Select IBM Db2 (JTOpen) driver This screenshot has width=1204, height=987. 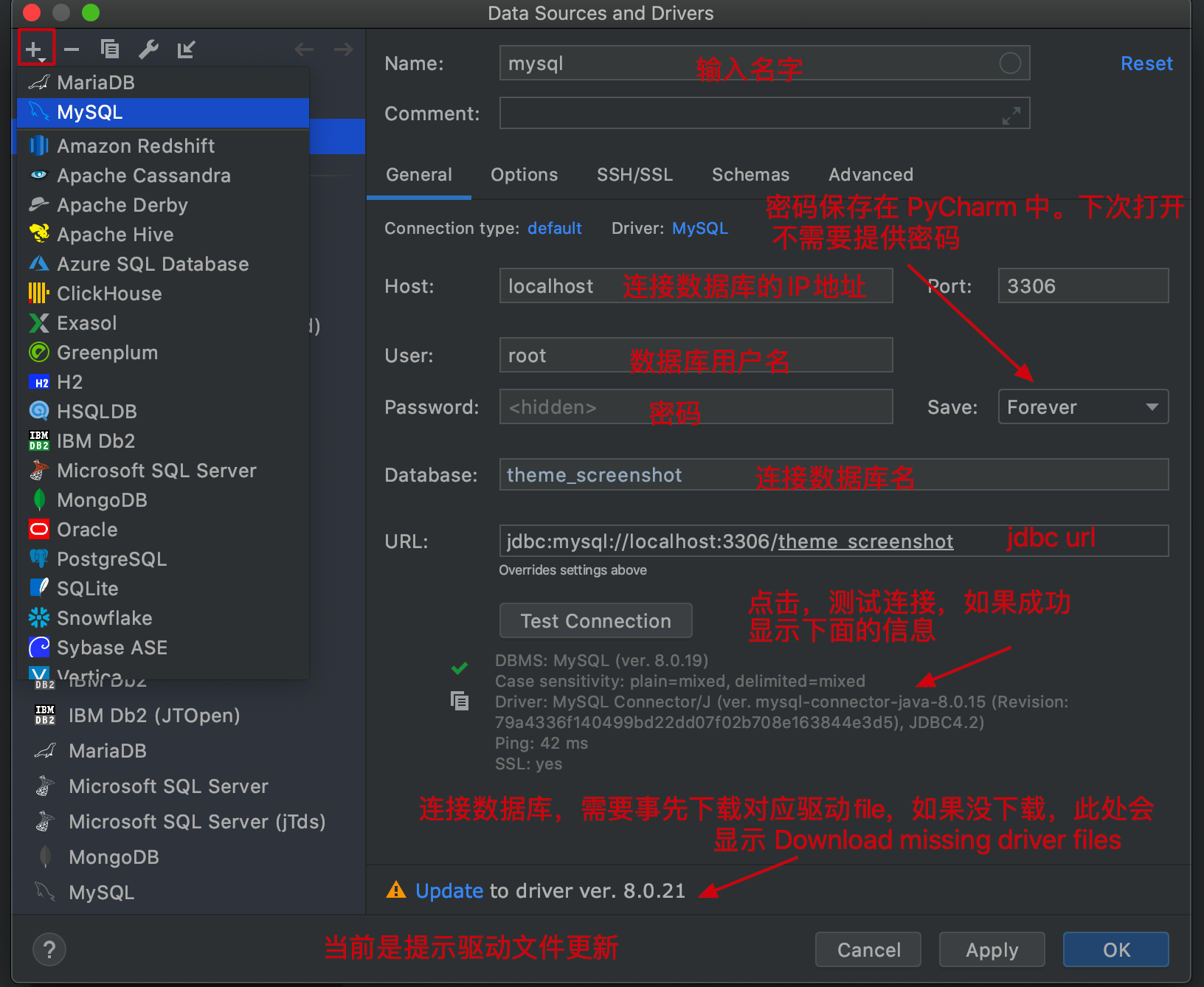click(189, 716)
